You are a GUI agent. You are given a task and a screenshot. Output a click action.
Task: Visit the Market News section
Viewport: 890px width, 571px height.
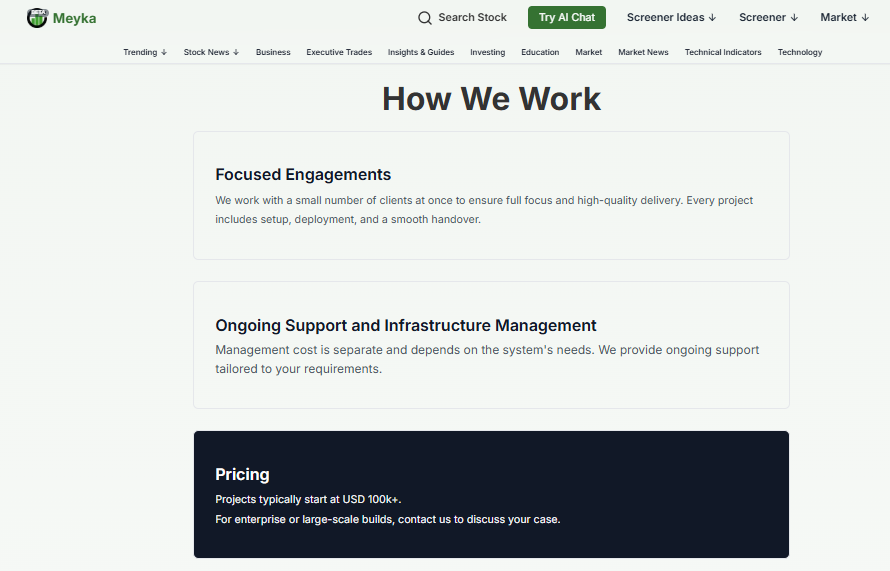coord(643,52)
